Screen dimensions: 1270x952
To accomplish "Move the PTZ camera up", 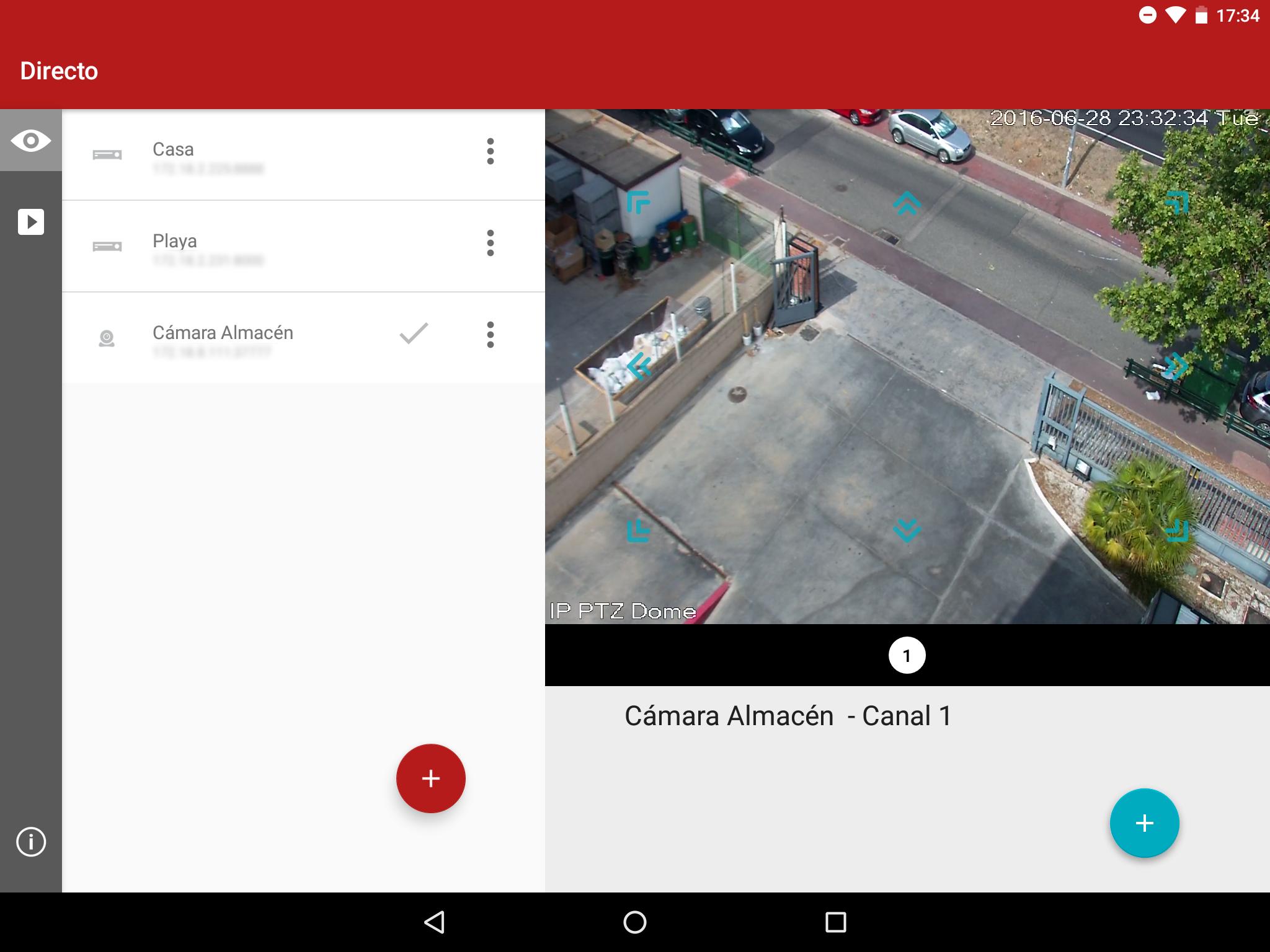I will pyautogui.click(x=907, y=203).
